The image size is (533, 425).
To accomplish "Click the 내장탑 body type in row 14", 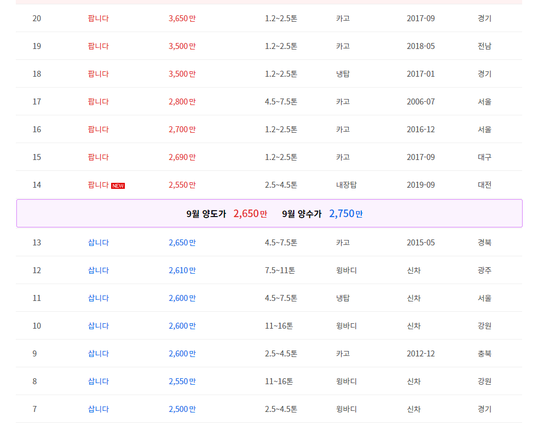I will coord(346,185).
